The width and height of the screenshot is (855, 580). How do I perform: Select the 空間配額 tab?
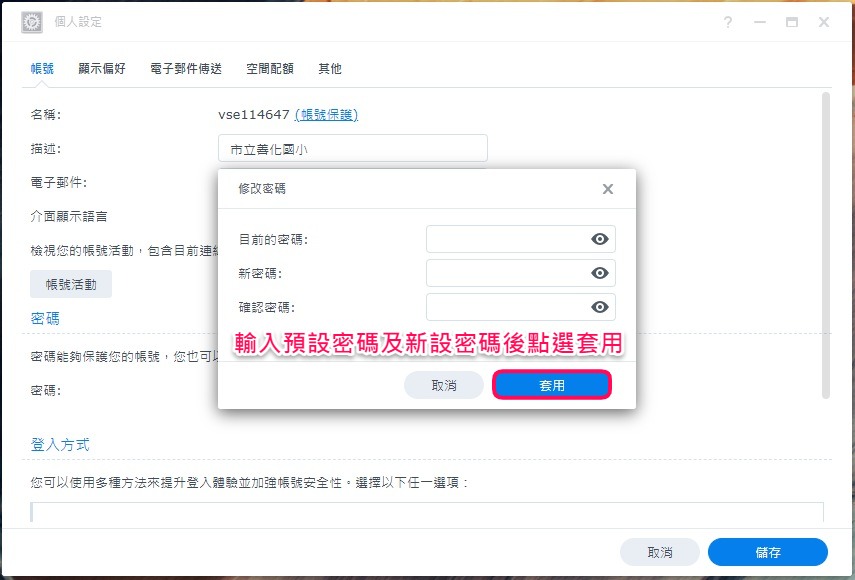pos(270,69)
